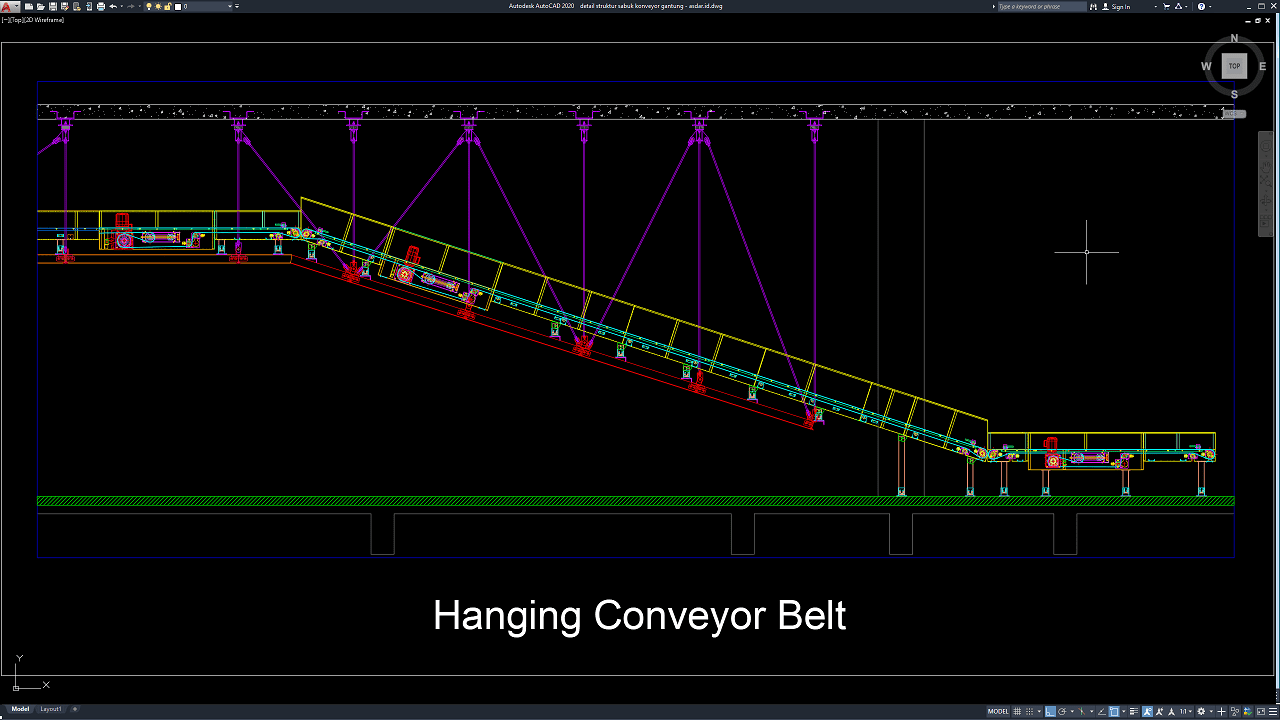Switch to the Layout1 tab

tap(51, 709)
